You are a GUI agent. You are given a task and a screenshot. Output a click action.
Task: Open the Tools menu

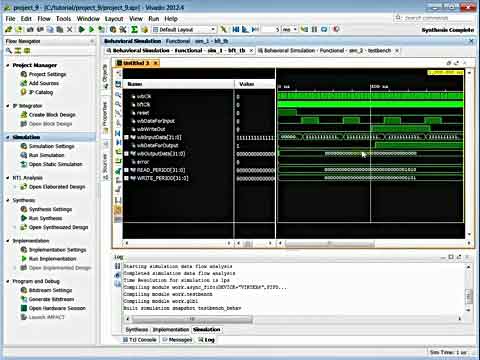tap(63, 19)
